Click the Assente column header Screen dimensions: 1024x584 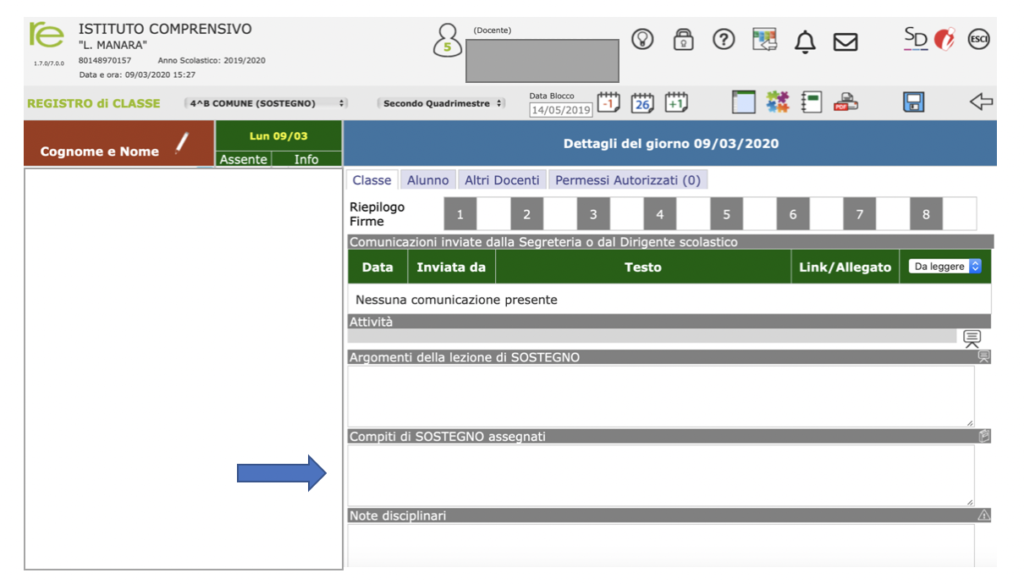tap(243, 159)
